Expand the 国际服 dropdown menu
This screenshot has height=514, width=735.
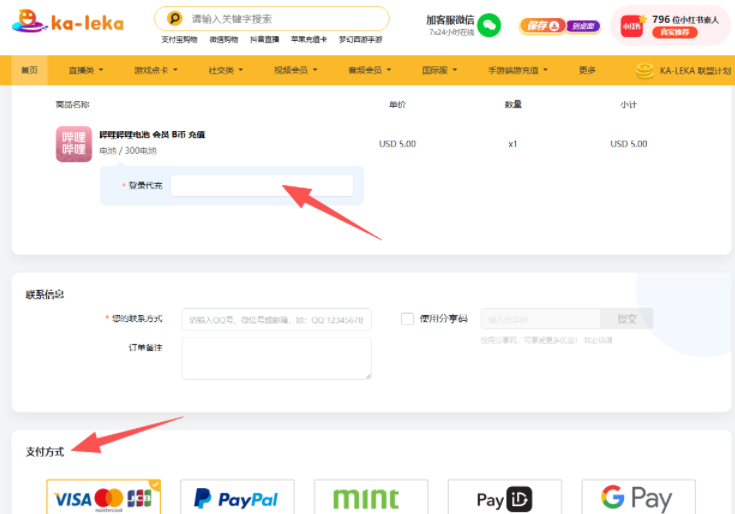coord(439,70)
